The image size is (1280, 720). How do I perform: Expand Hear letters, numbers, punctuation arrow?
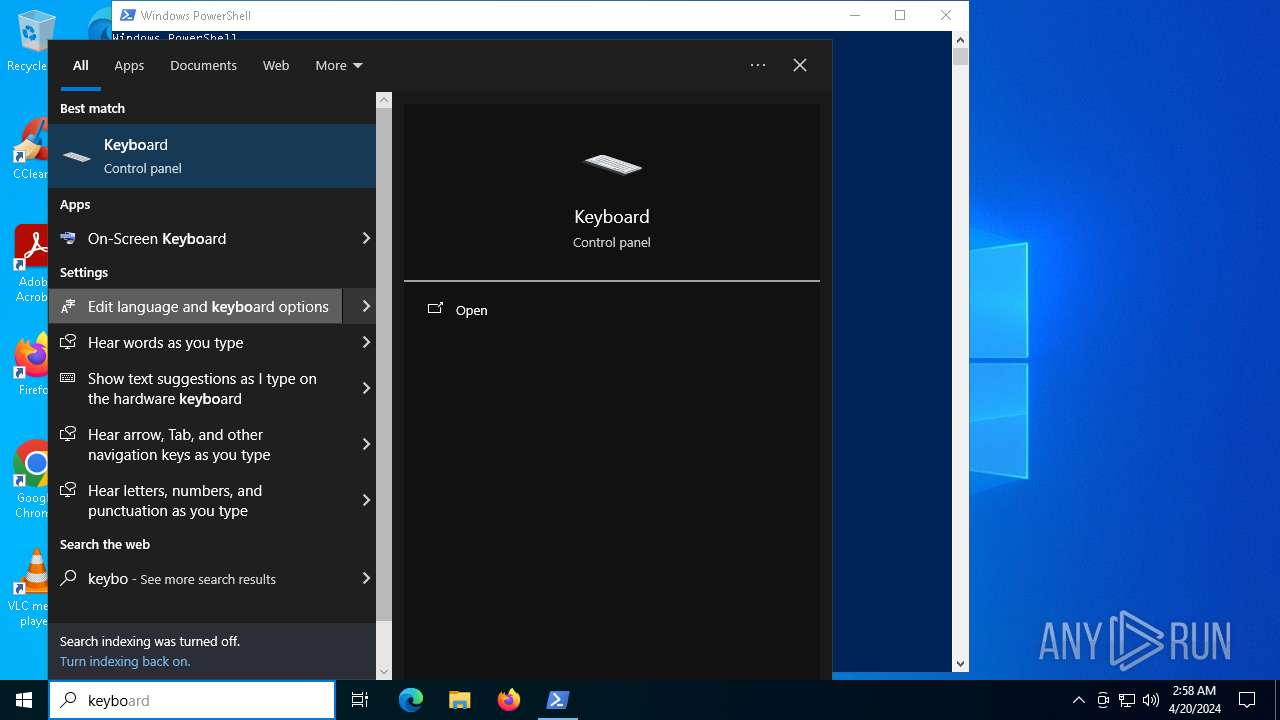(366, 500)
